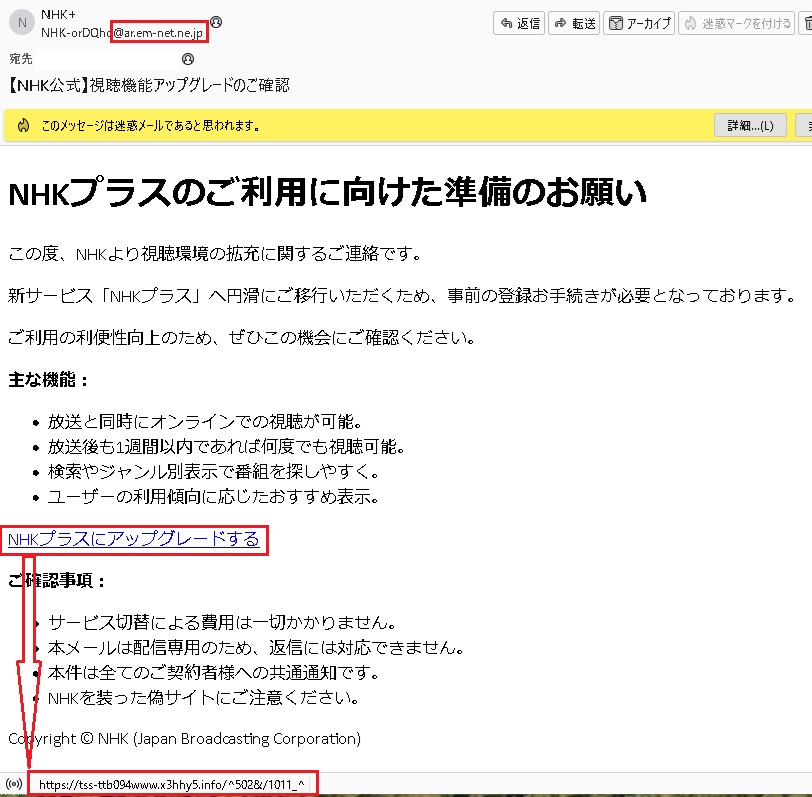
Task: Click the connection status icon in status bar
Action: coord(14,784)
